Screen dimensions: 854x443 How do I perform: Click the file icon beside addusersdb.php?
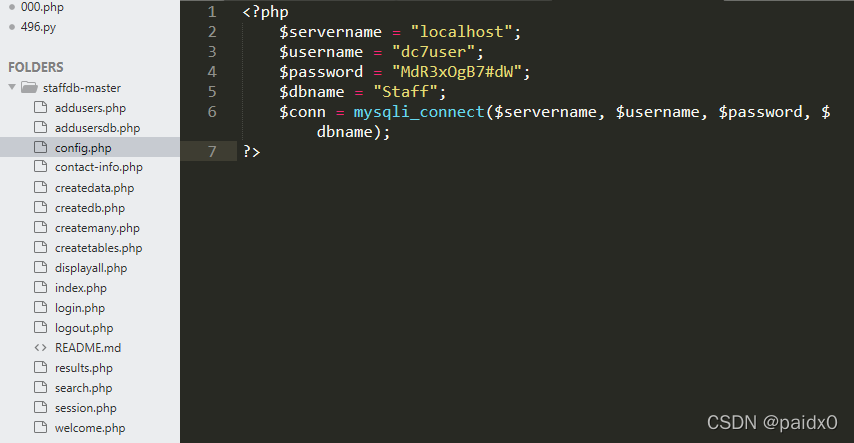tap(40, 128)
